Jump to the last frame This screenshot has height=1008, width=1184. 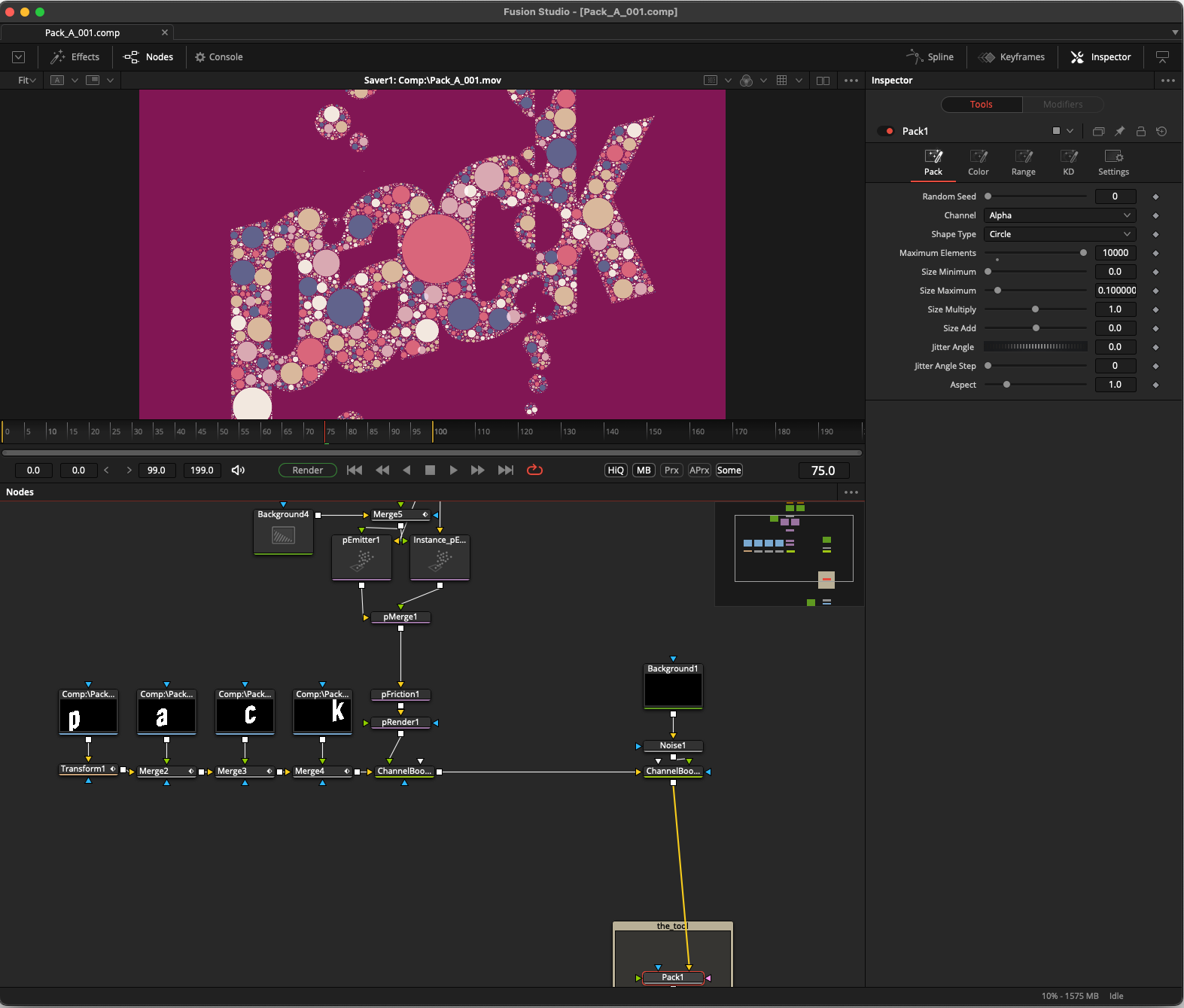point(506,471)
